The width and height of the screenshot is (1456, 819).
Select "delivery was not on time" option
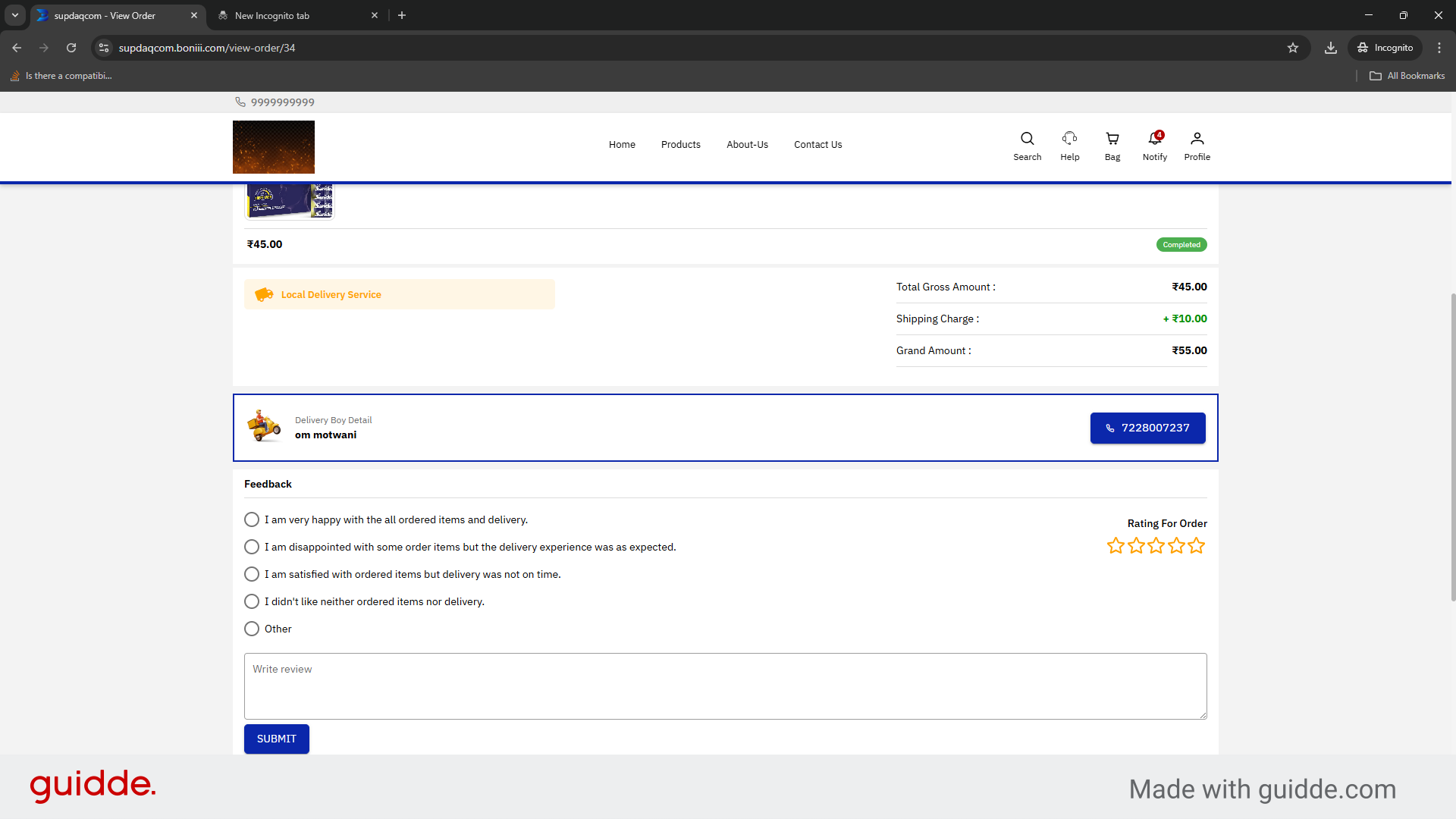[x=252, y=574]
